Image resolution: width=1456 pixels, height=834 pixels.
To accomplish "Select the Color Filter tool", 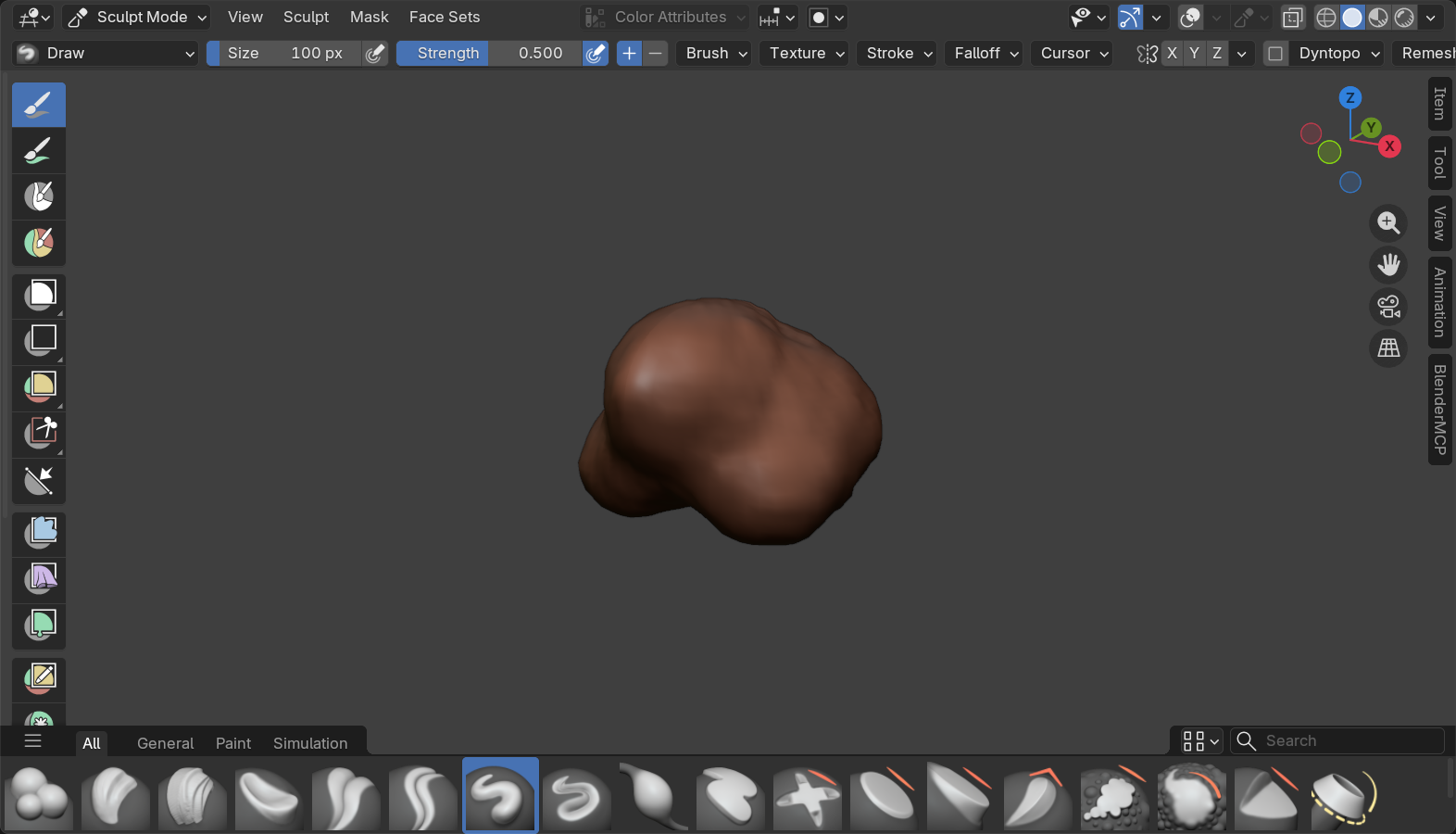I will pos(39,626).
